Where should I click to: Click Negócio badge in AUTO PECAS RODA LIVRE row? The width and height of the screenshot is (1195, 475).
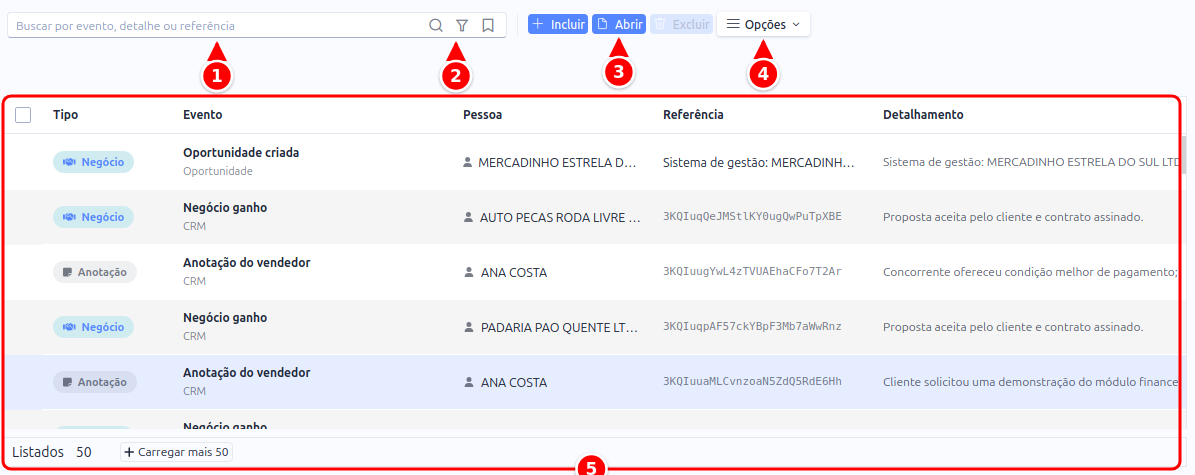pyautogui.click(x=93, y=217)
